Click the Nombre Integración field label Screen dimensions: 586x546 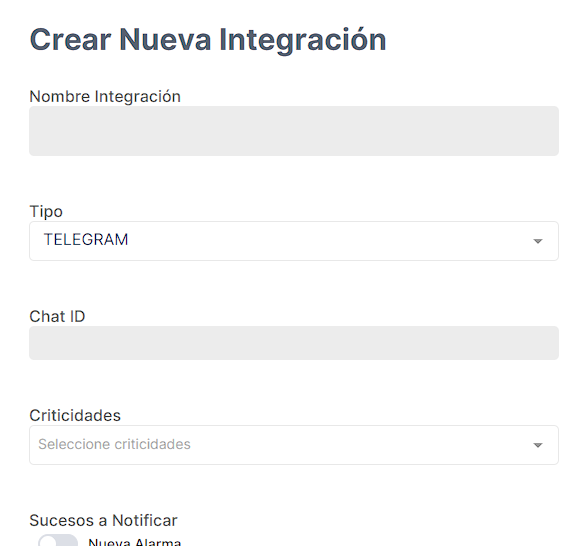coord(105,96)
